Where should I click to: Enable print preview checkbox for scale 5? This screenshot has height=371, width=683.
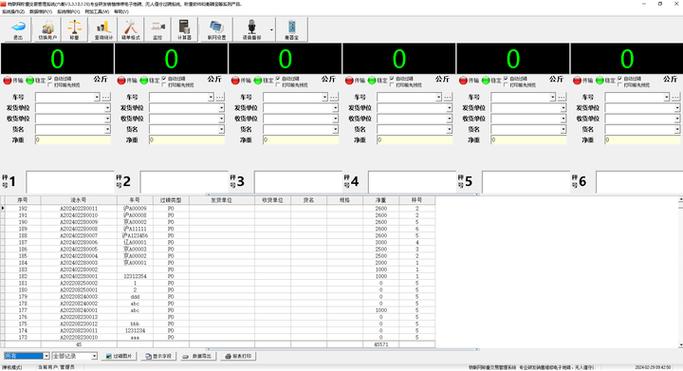pos(506,84)
